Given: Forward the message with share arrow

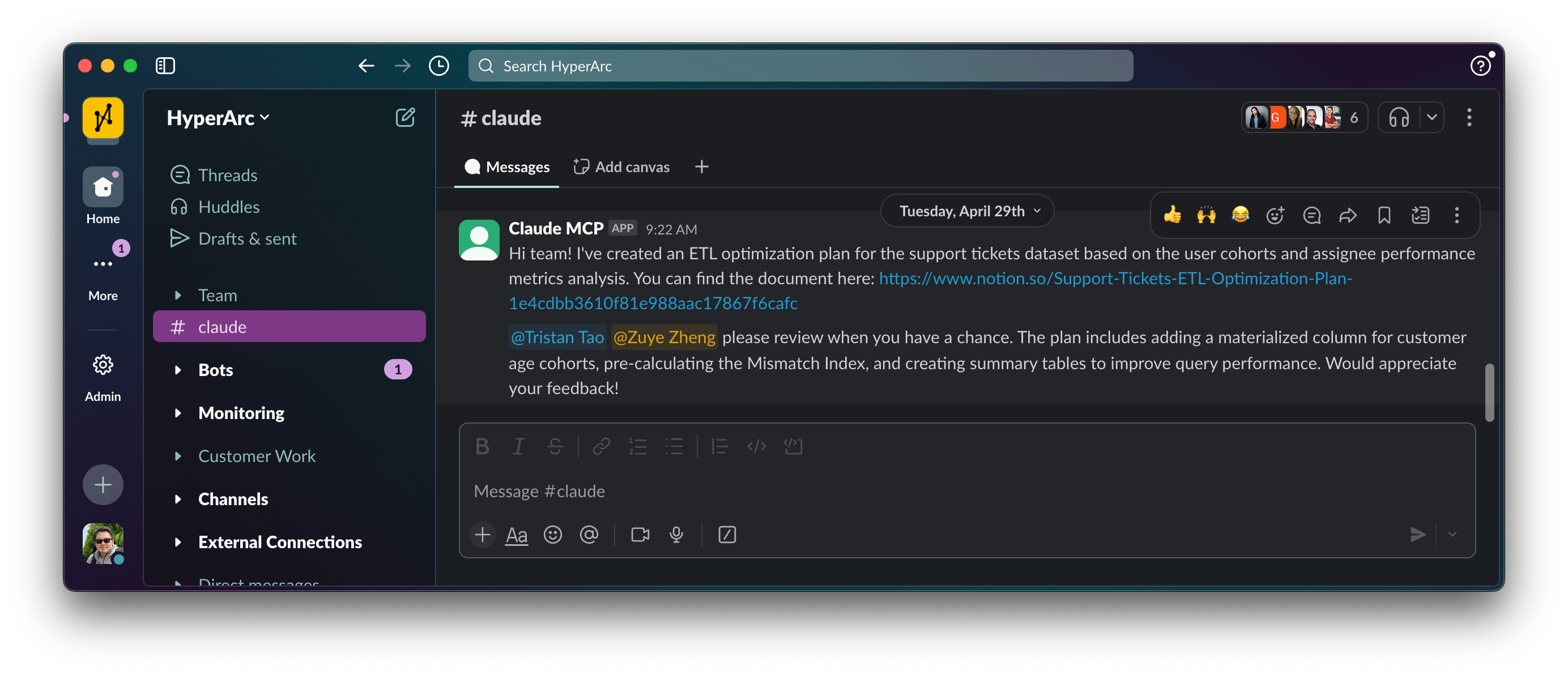Looking at the screenshot, I should (x=1348, y=215).
